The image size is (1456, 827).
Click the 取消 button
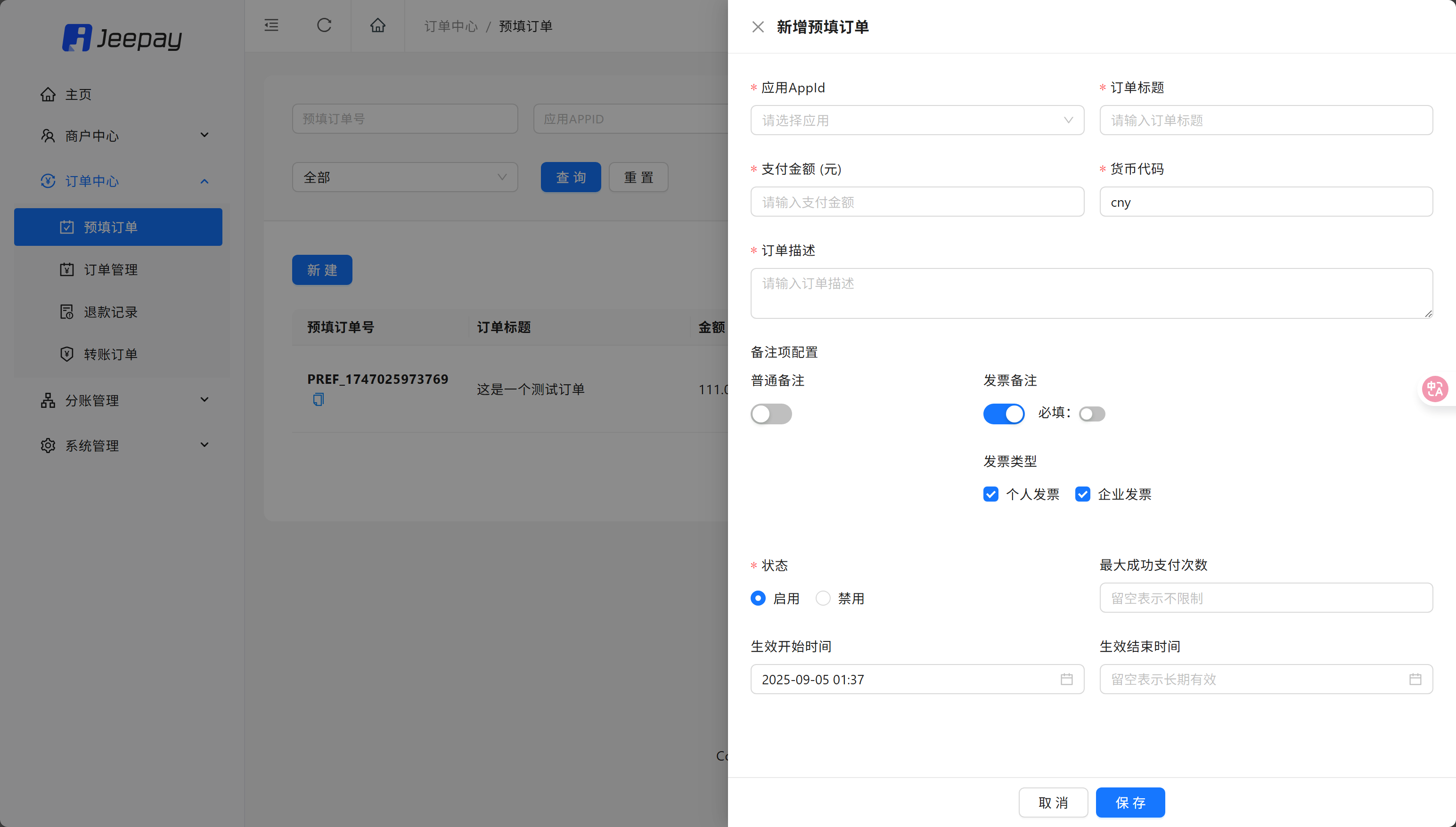(x=1053, y=803)
